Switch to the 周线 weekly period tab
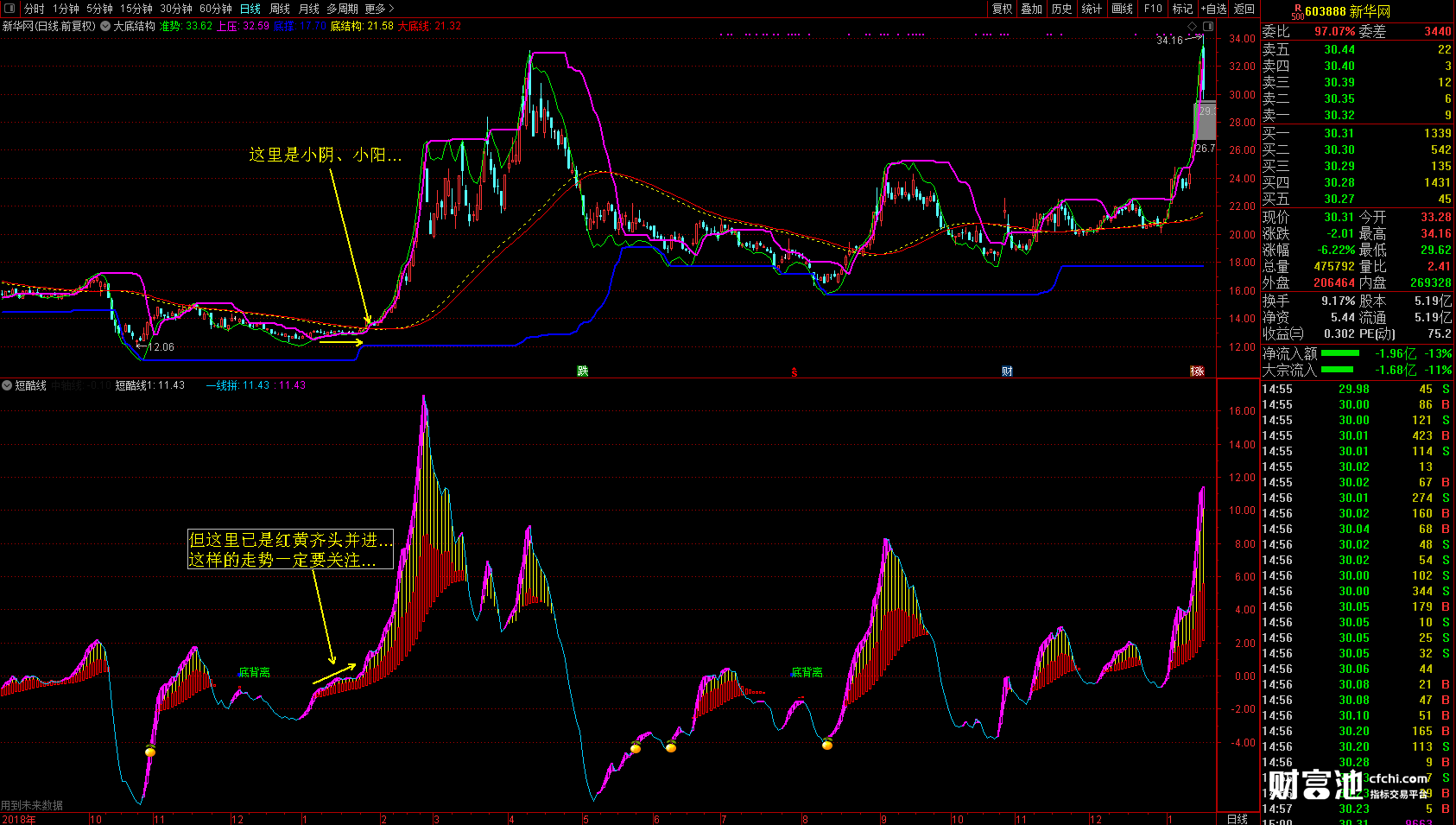 pyautogui.click(x=280, y=9)
